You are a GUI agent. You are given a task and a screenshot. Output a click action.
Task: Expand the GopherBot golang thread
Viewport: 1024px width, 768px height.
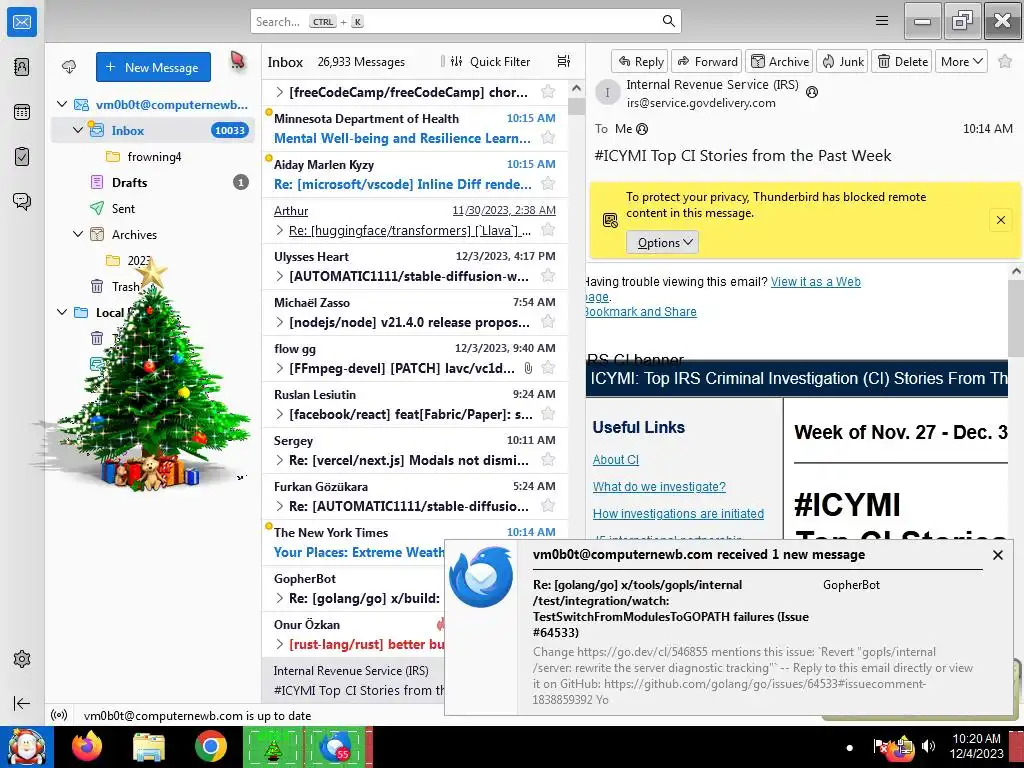tap(280, 598)
